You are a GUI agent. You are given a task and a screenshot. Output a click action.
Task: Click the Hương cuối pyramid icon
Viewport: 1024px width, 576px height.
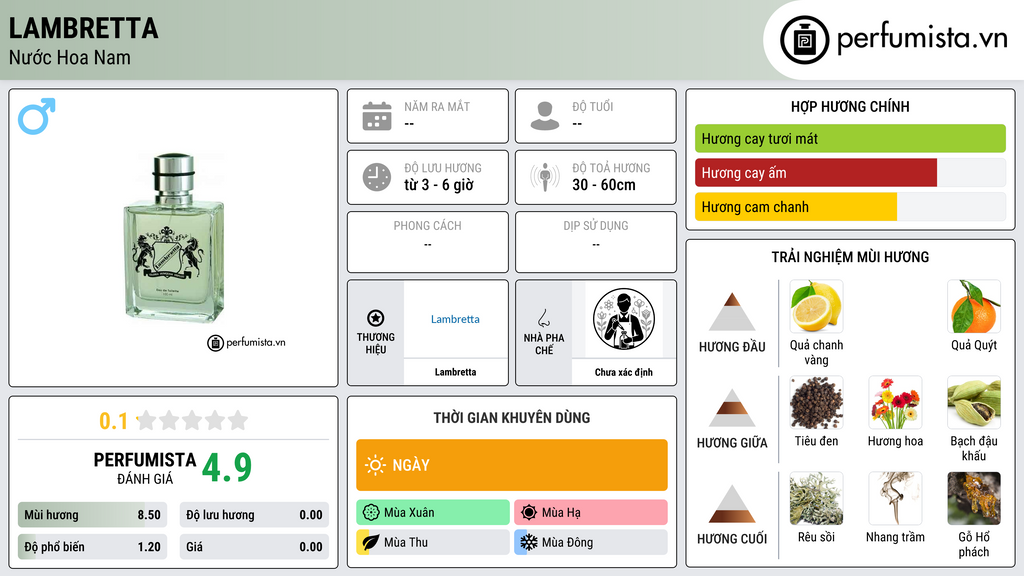pos(732,504)
